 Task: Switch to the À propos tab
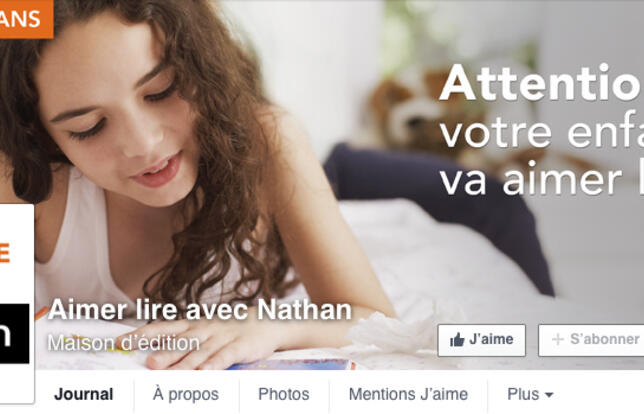pos(186,394)
